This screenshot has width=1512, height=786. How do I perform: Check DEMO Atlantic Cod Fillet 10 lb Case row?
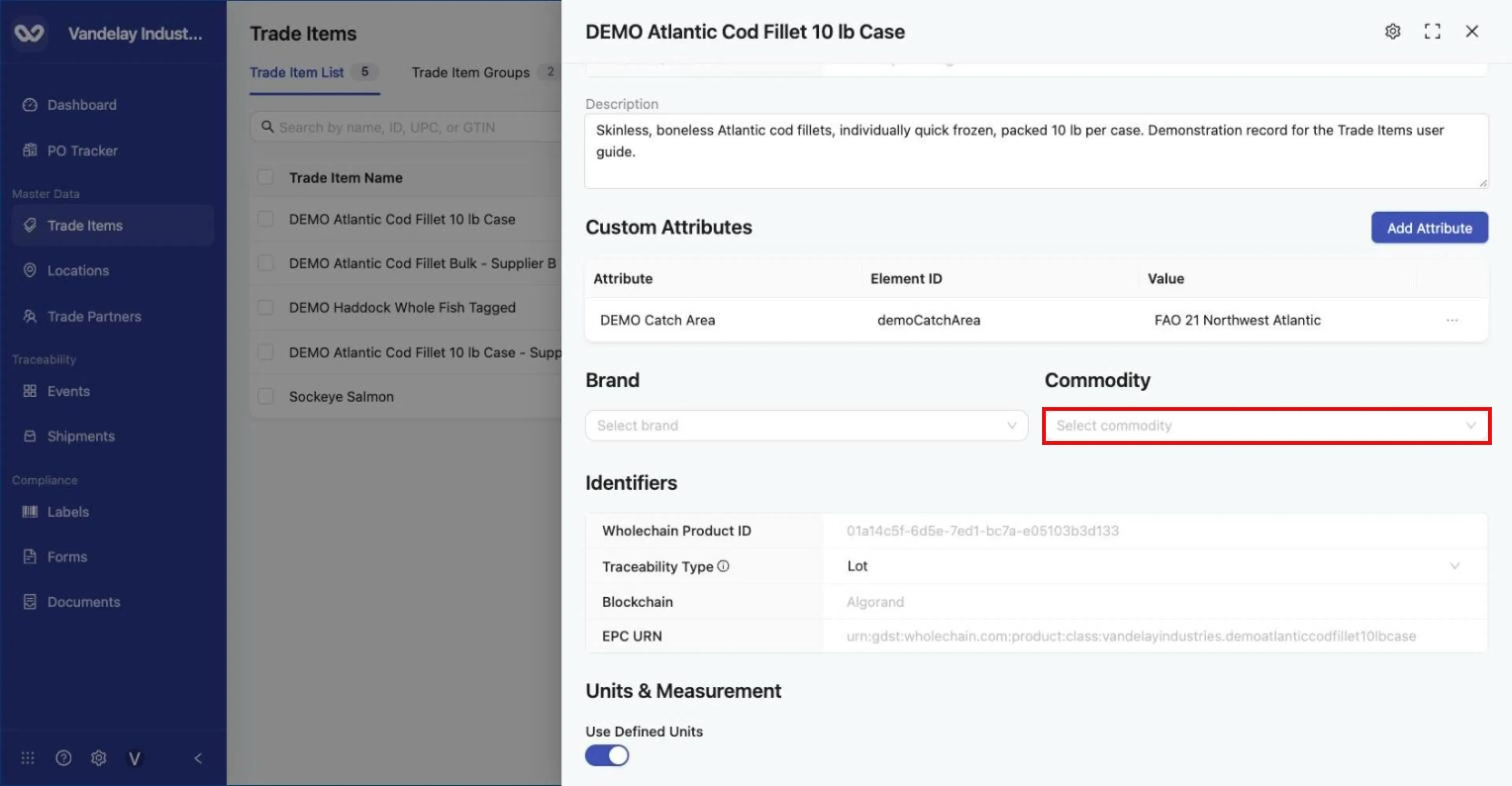point(265,219)
